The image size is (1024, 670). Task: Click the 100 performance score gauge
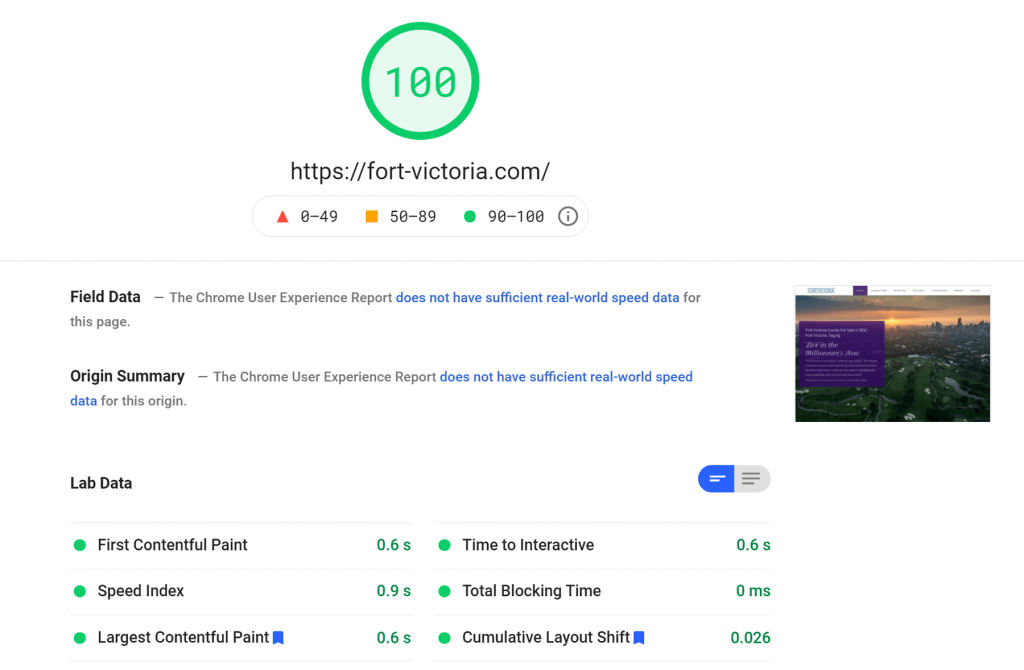[420, 81]
